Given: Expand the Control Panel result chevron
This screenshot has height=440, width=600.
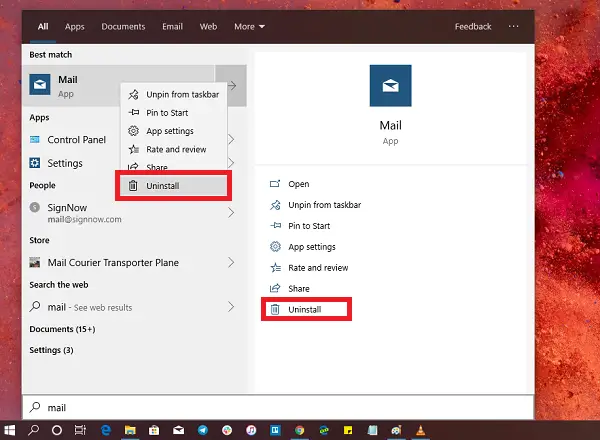Looking at the screenshot, I should [x=231, y=139].
